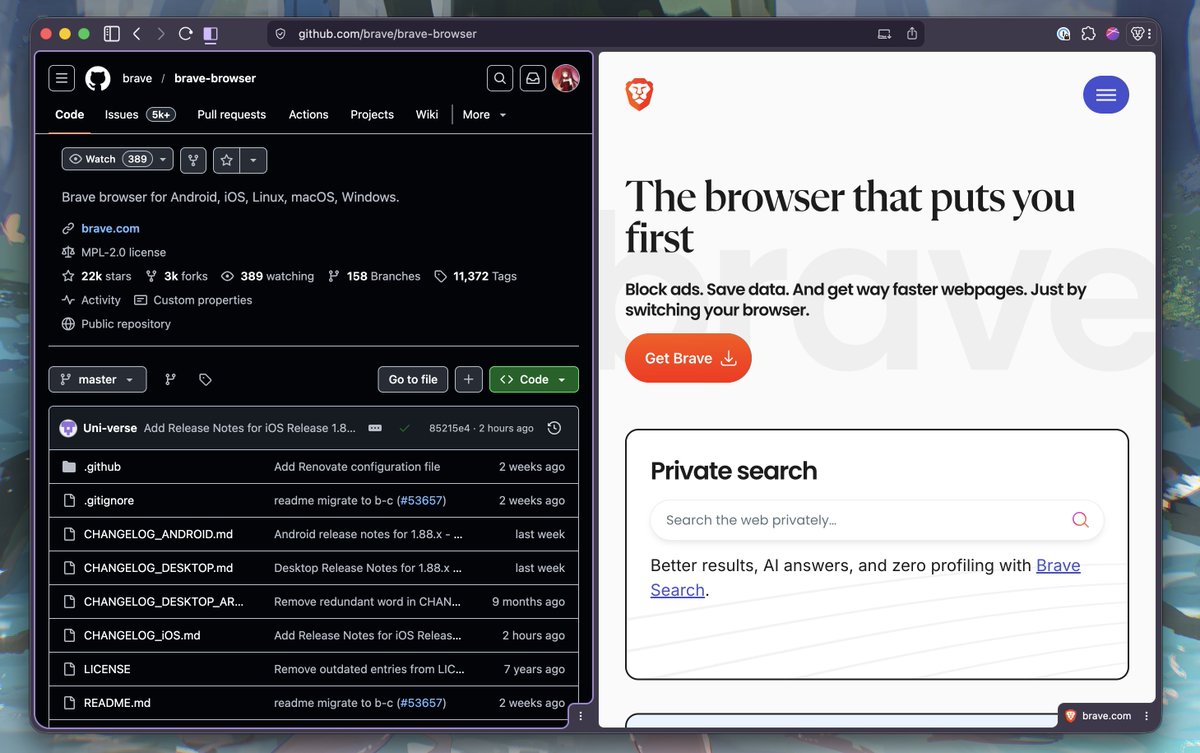Expand the master branch selector
Screen dimensions: 1200x753
98,380
